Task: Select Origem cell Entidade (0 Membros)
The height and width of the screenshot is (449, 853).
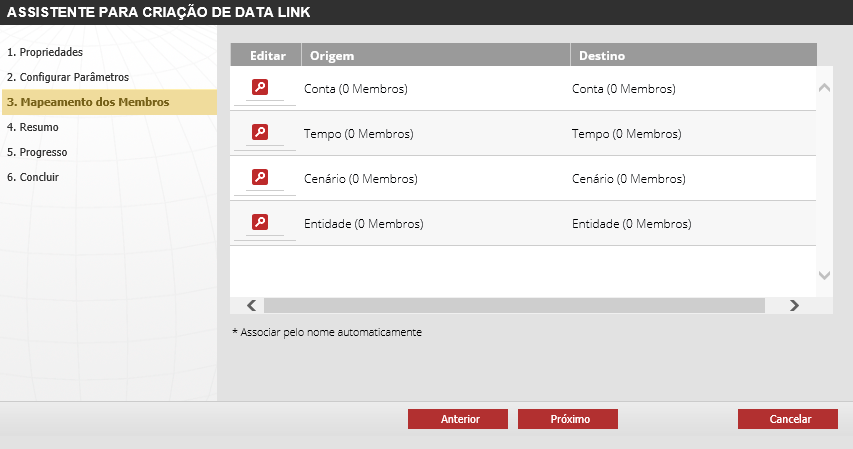Action: point(363,224)
